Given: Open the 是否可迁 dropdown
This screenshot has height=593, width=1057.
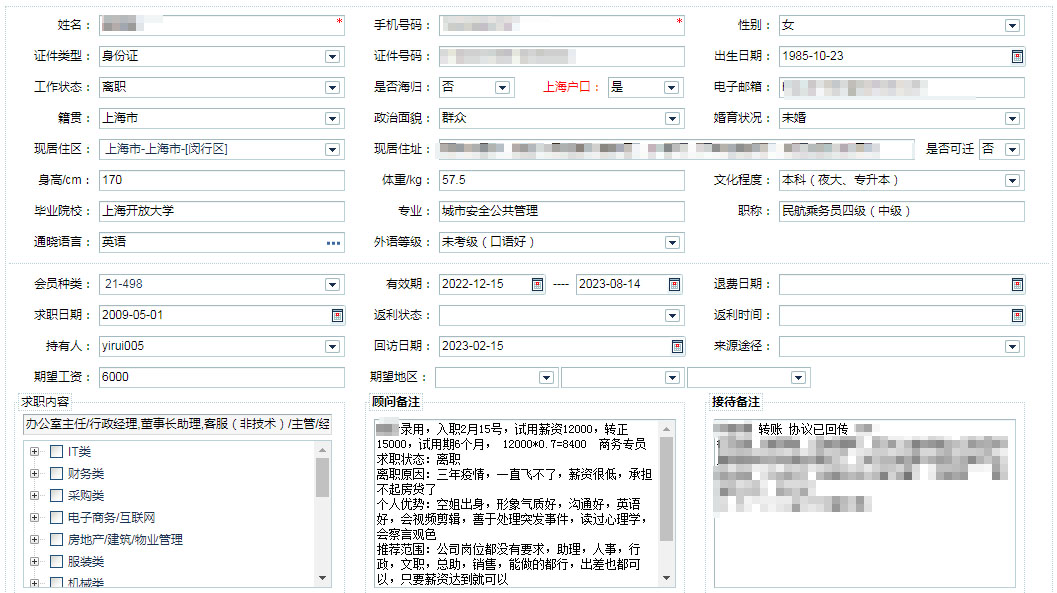Looking at the screenshot, I should (1012, 150).
